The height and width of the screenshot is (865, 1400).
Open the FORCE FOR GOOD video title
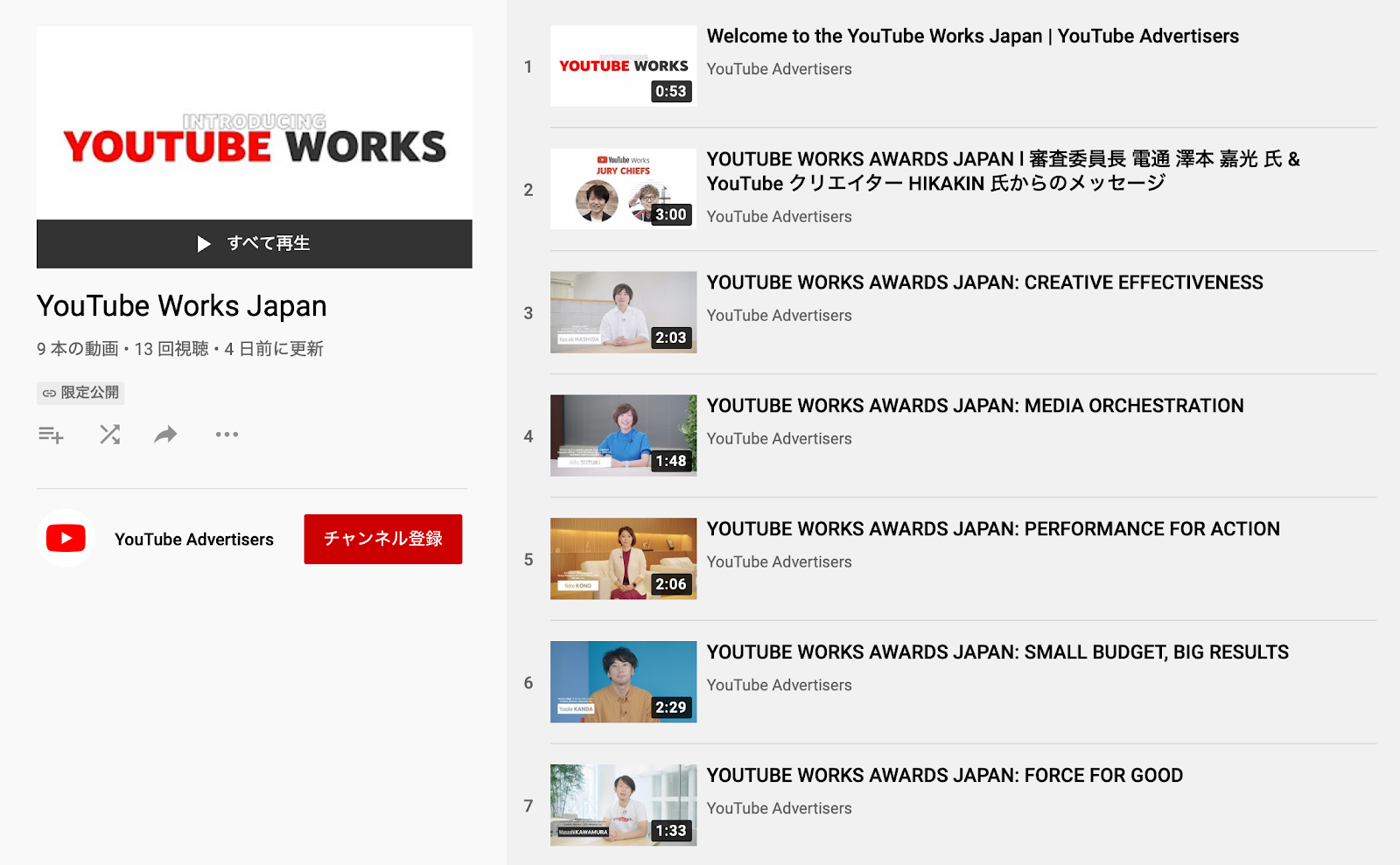(945, 776)
